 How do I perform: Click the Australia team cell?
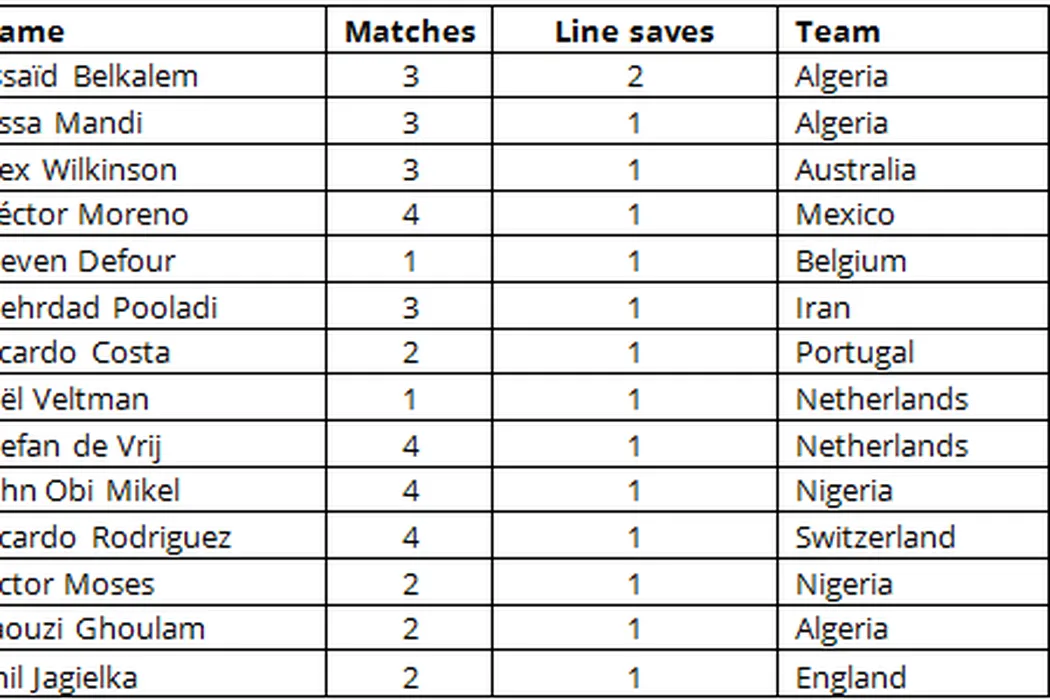[x=855, y=169]
